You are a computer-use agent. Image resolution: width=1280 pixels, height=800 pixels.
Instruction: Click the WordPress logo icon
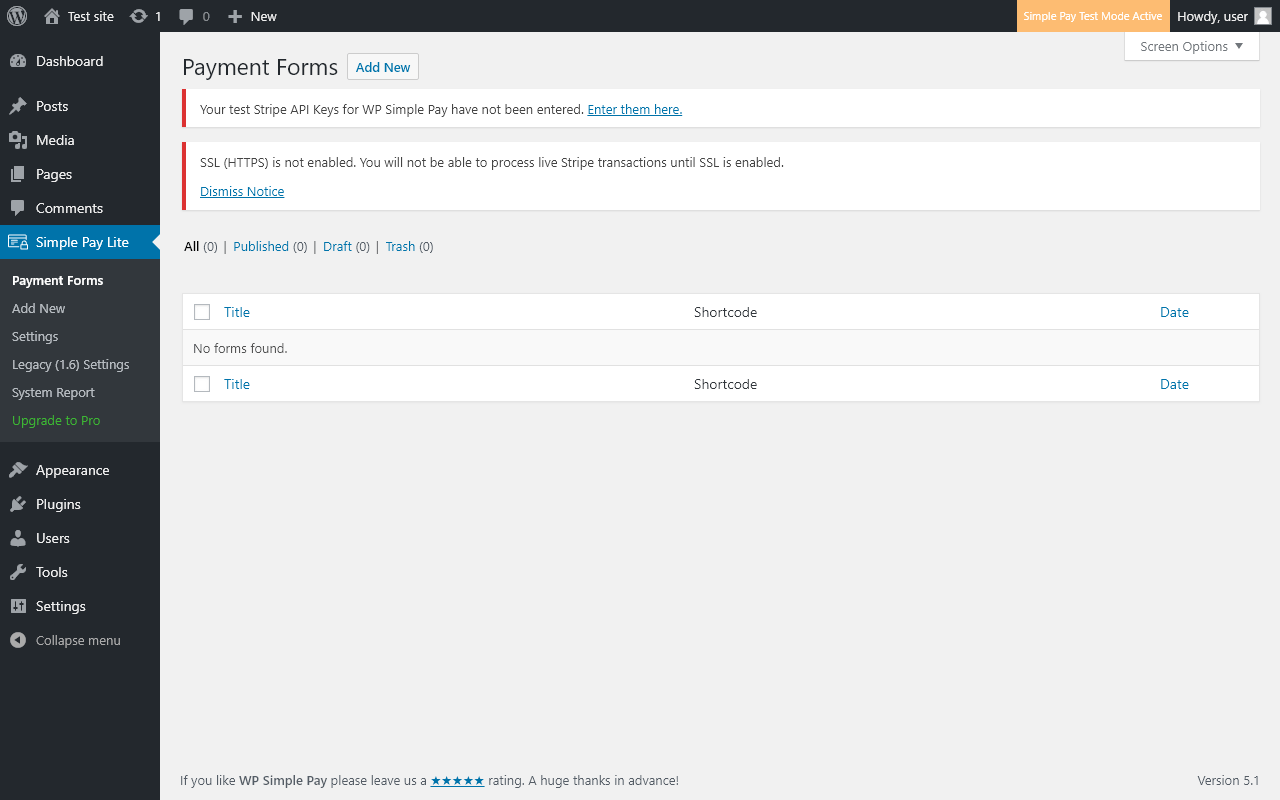(17, 16)
